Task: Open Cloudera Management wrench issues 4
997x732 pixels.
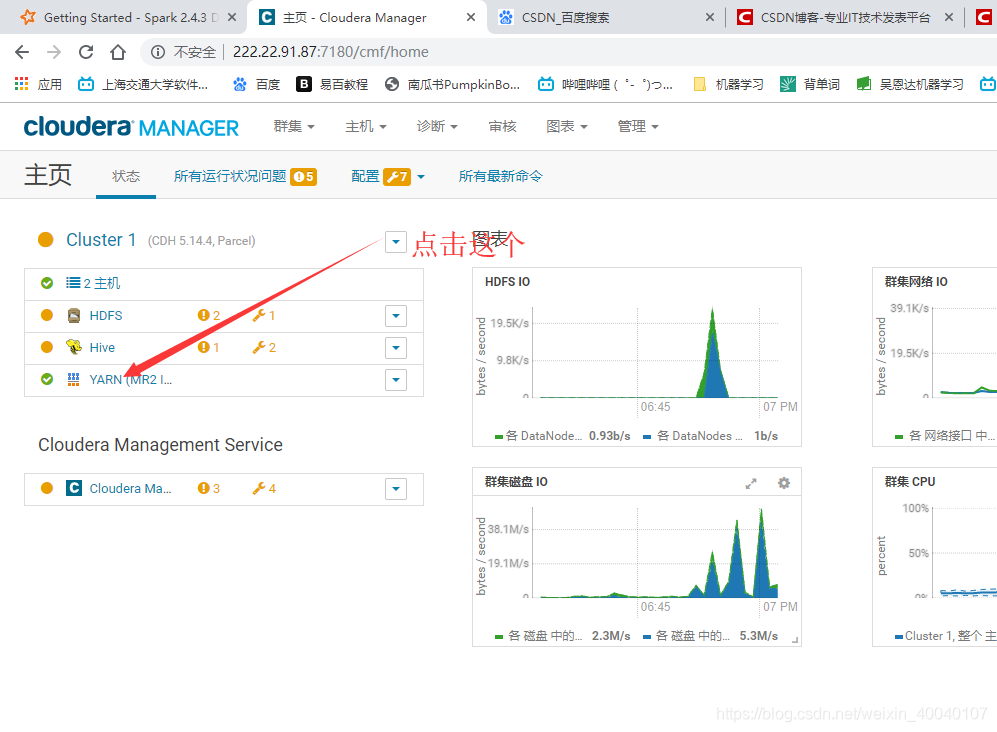Action: tap(264, 488)
